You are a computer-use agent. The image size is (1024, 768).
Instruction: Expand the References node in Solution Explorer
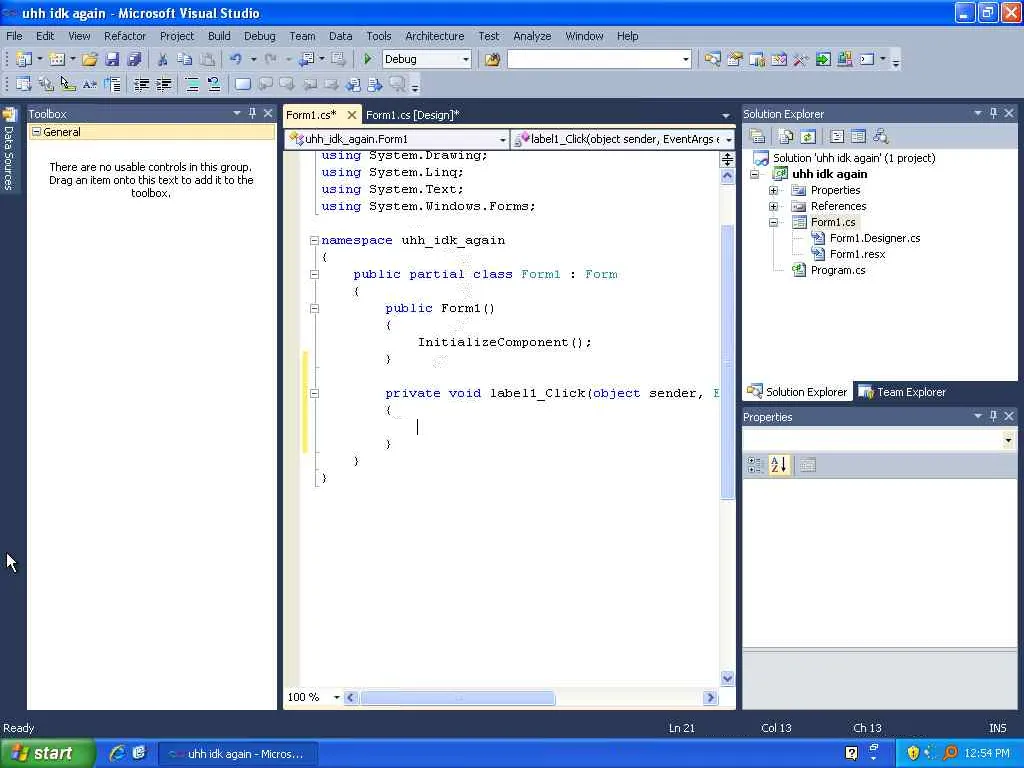click(x=773, y=206)
